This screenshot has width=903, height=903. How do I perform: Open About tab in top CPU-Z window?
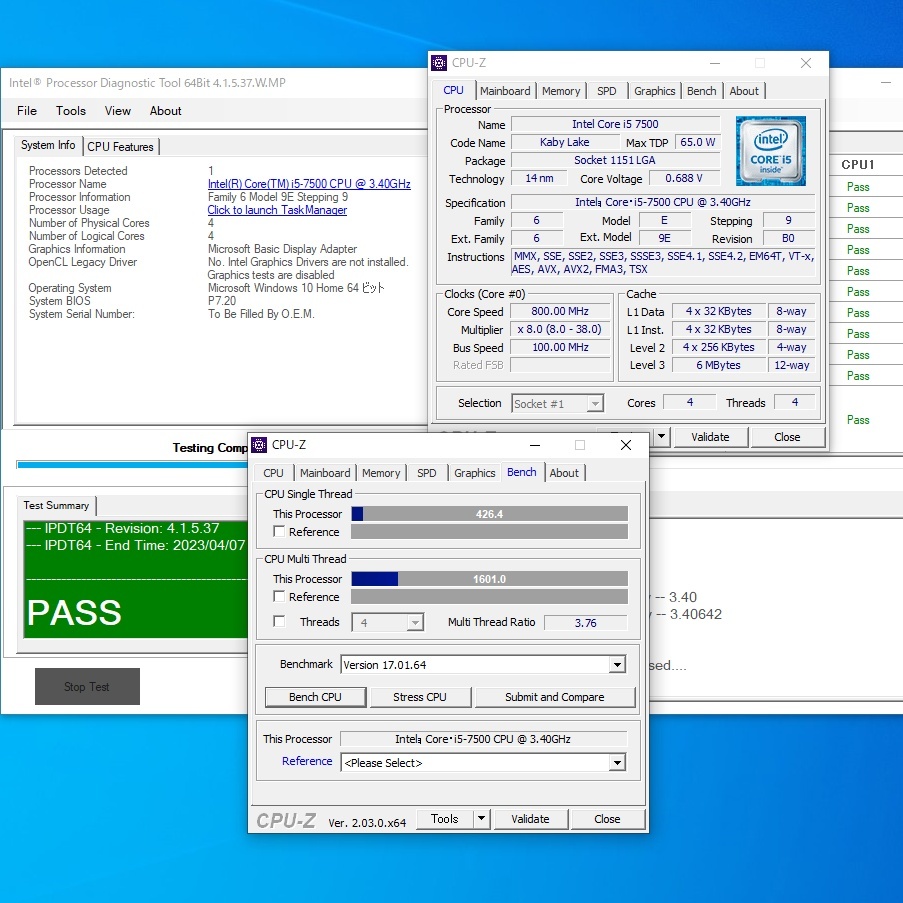(744, 91)
